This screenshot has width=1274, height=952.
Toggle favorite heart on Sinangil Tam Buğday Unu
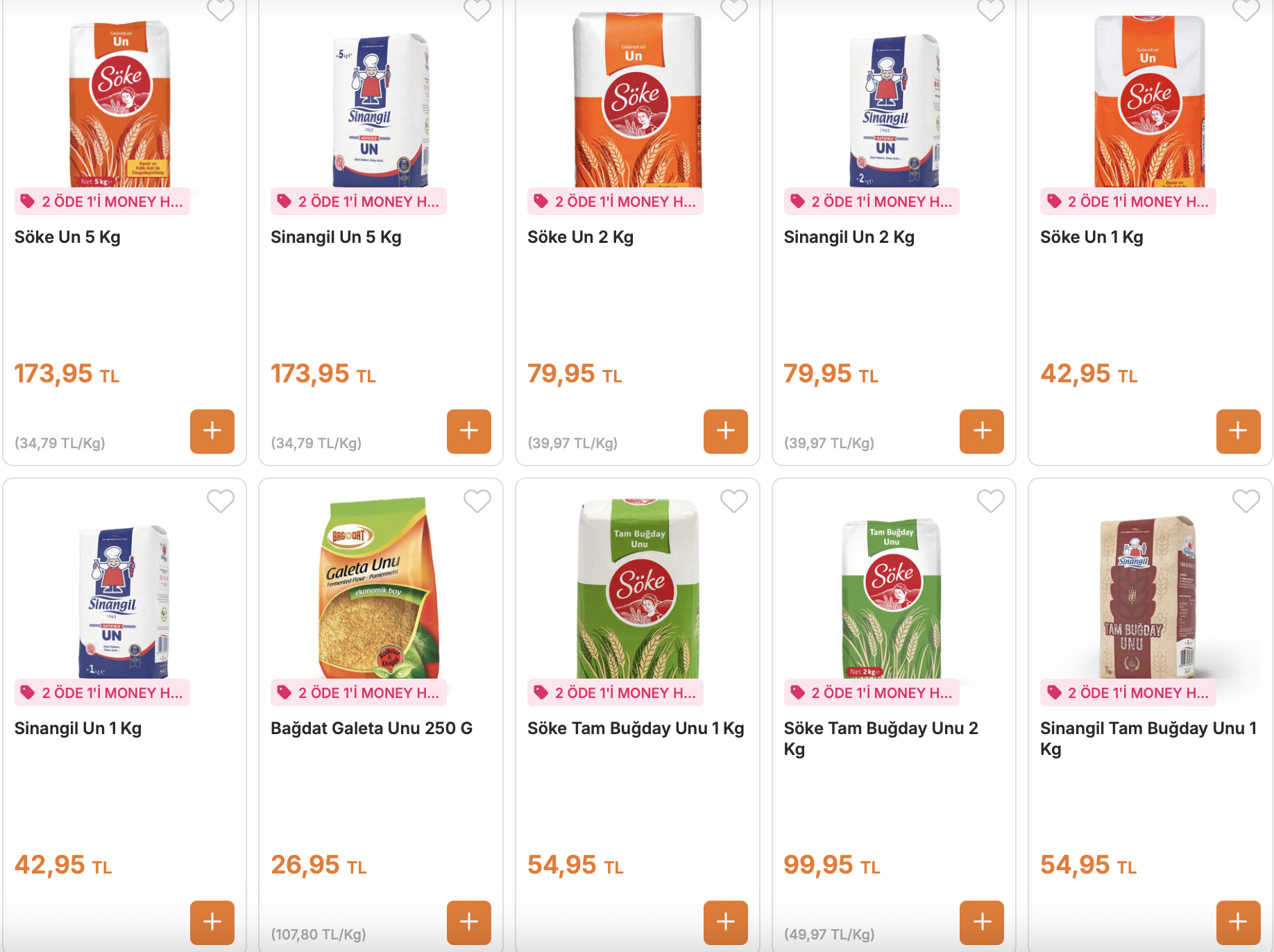[1246, 501]
